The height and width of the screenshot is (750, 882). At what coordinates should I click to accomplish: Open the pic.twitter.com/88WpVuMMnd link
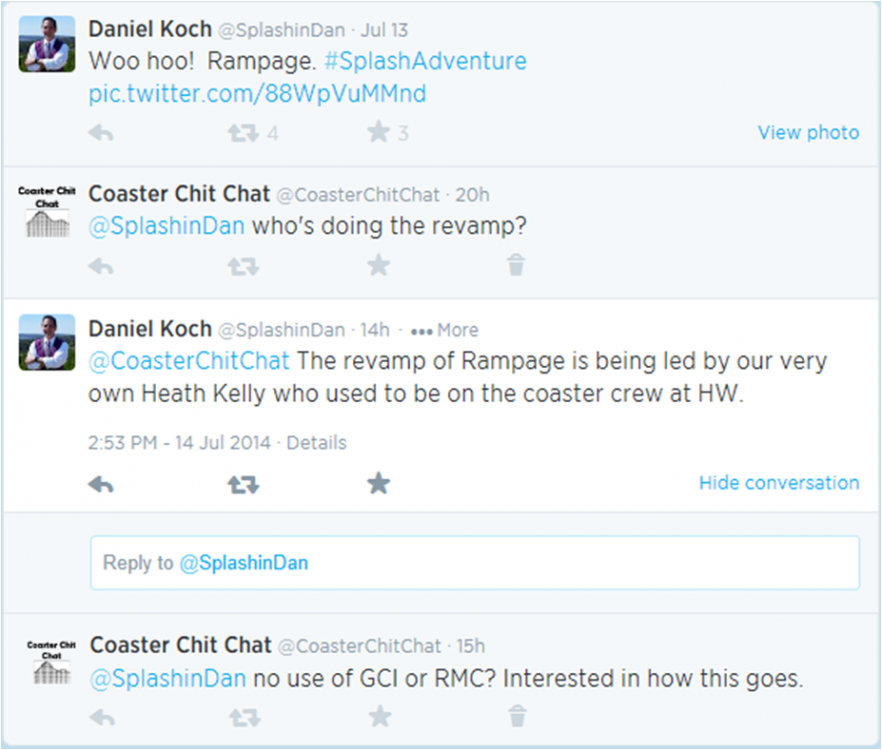[x=257, y=94]
